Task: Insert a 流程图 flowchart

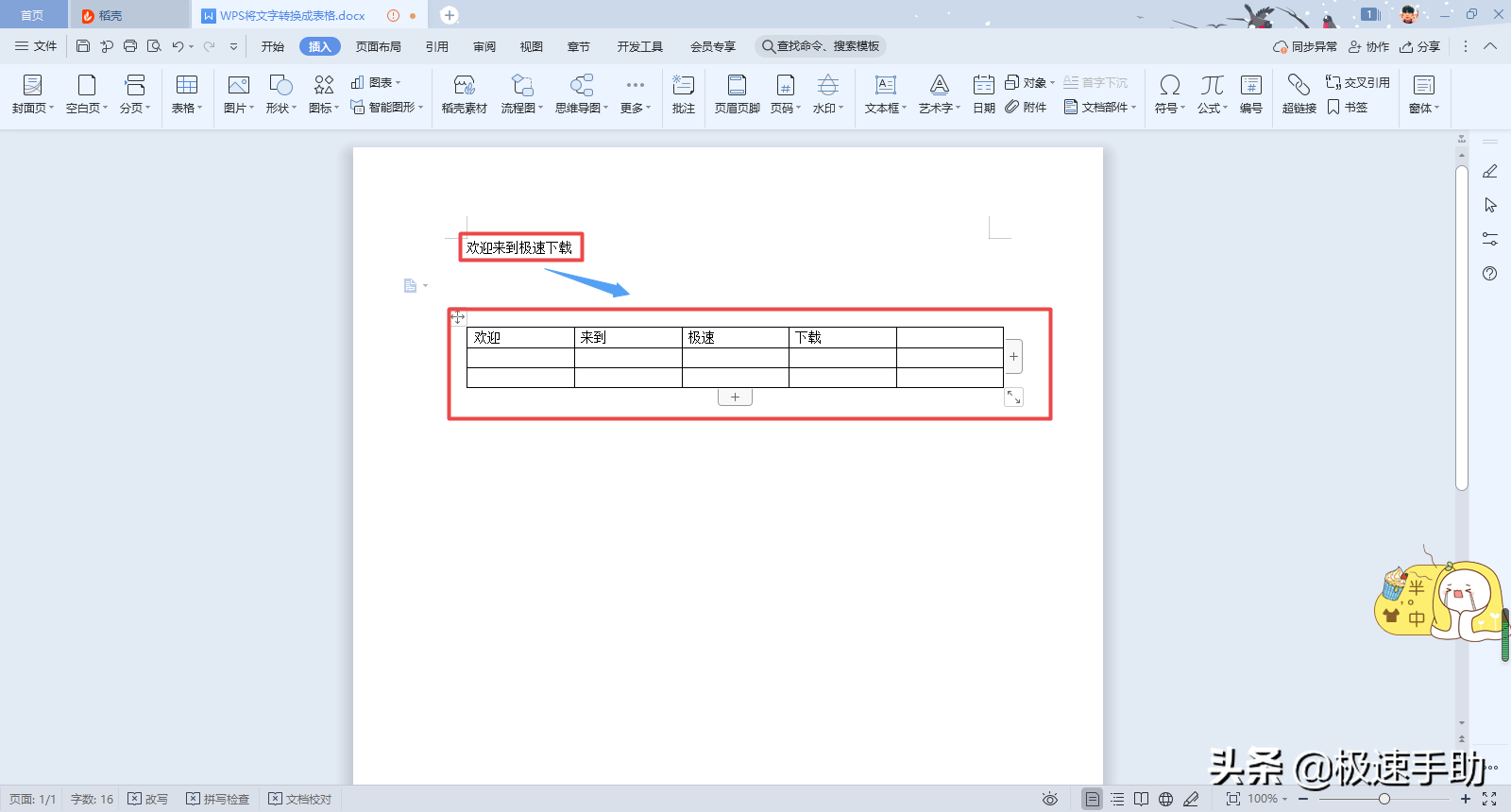Action: 521,94
